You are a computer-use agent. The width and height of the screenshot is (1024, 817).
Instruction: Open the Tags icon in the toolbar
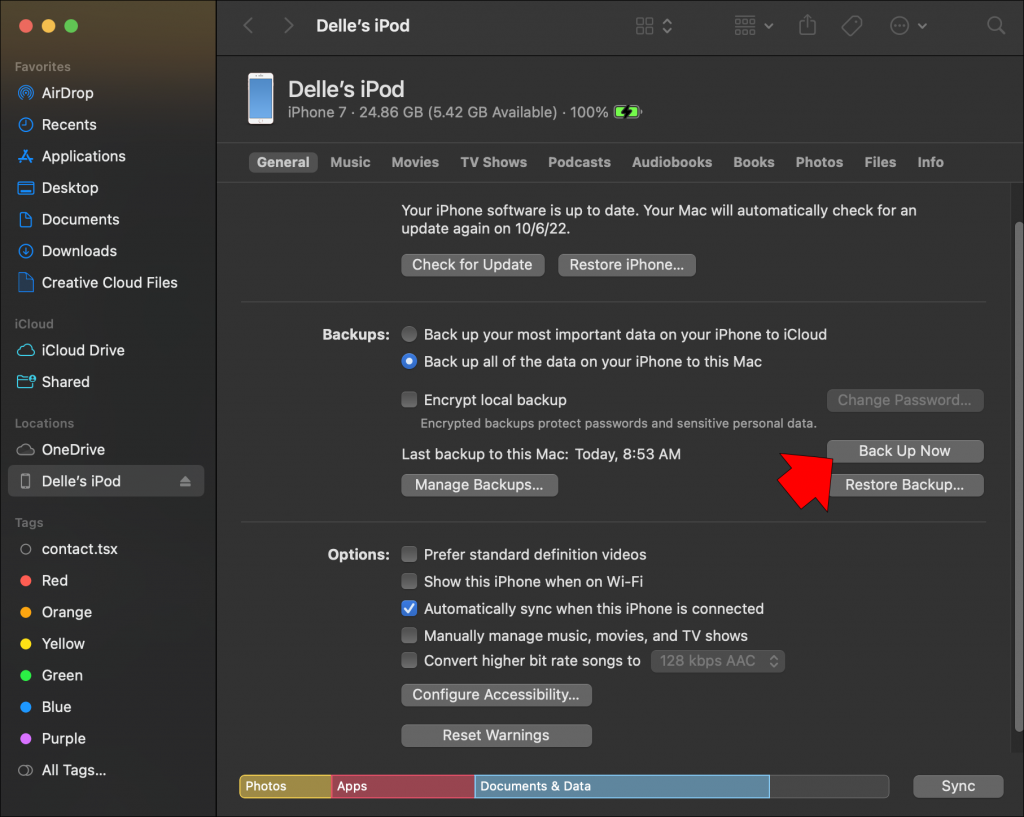tap(852, 25)
